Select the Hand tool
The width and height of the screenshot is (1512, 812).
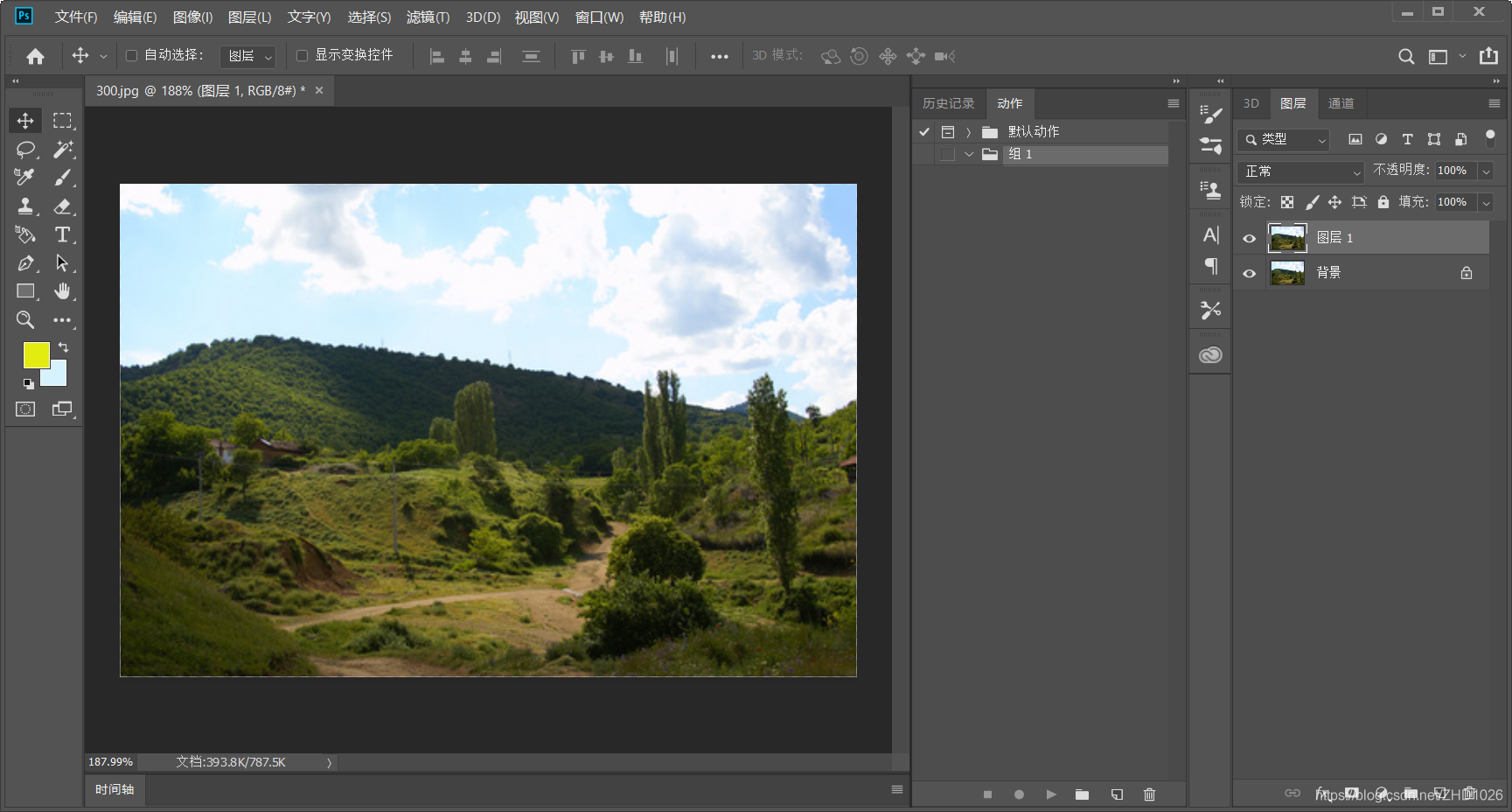click(62, 291)
